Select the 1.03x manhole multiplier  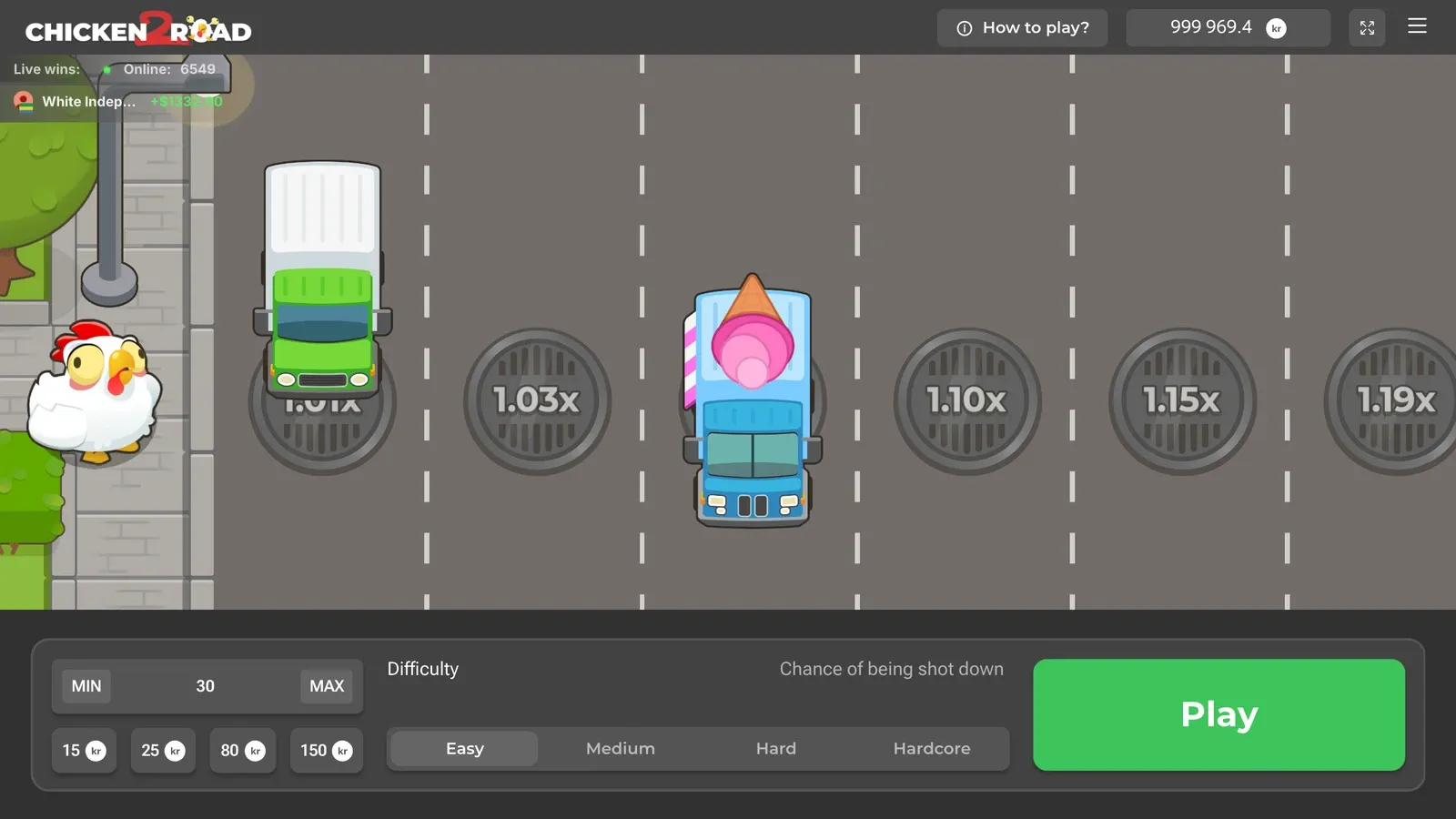(x=537, y=401)
